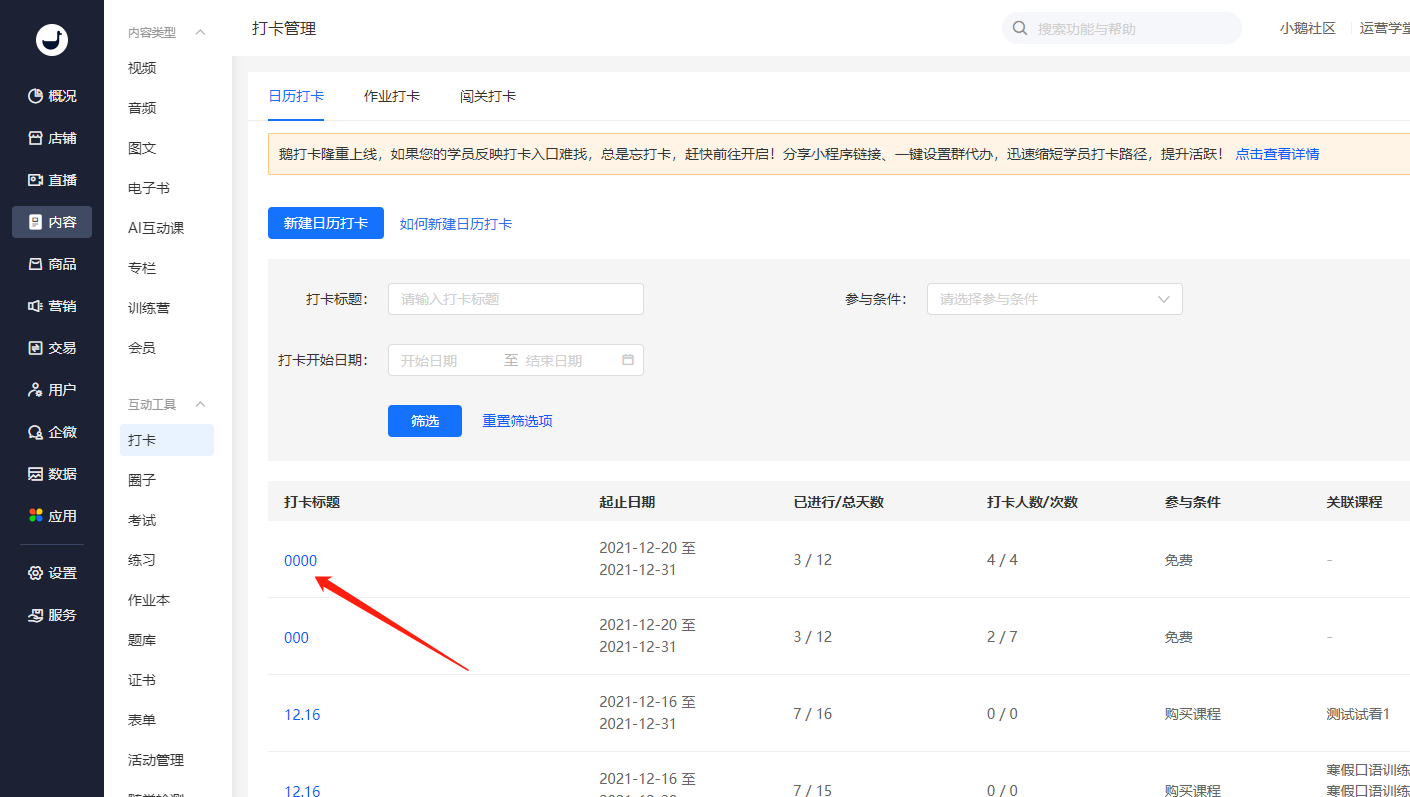Switch to 日历打卡 tab
1410x797 pixels.
tap(296, 96)
